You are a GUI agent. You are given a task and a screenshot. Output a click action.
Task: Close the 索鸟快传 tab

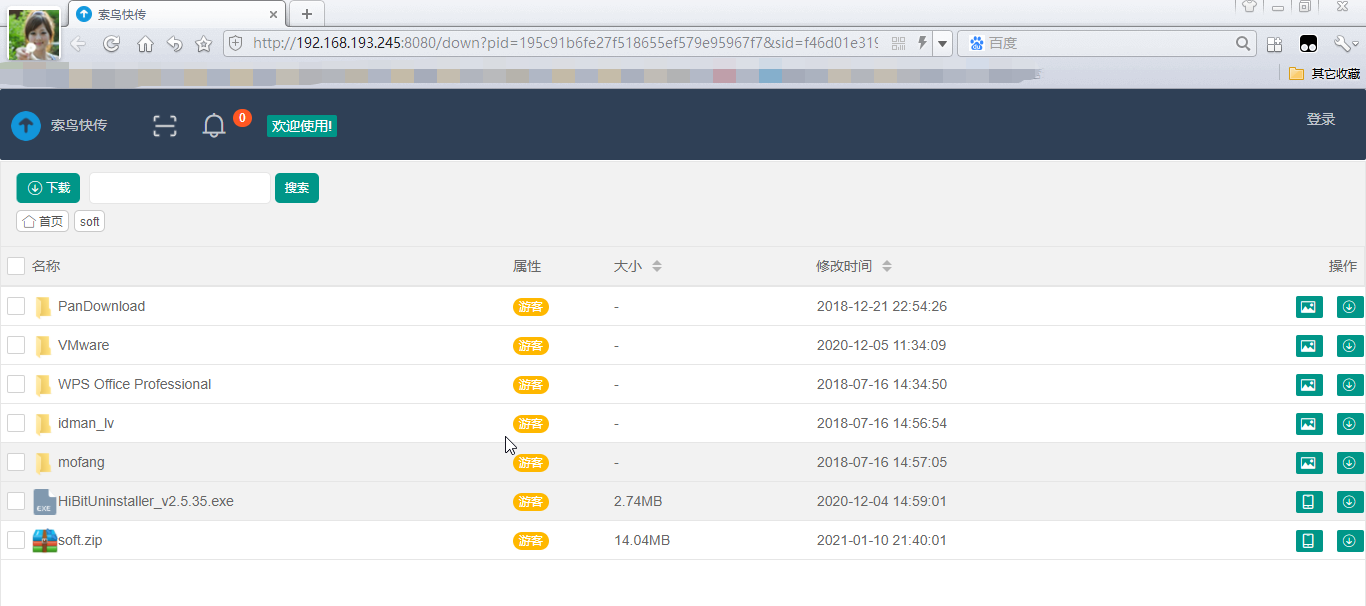pyautogui.click(x=274, y=14)
